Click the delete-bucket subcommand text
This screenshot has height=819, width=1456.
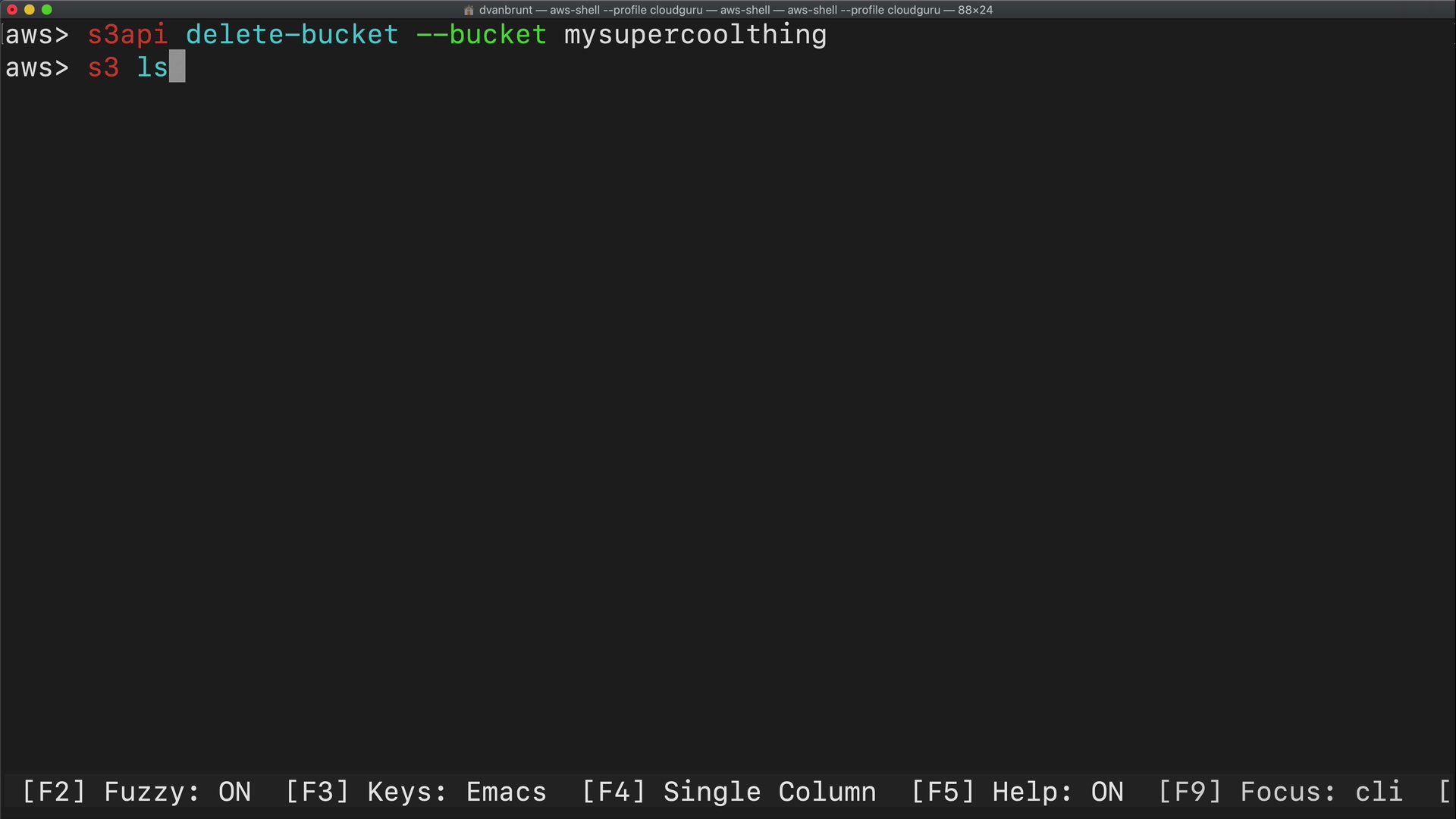(292, 35)
